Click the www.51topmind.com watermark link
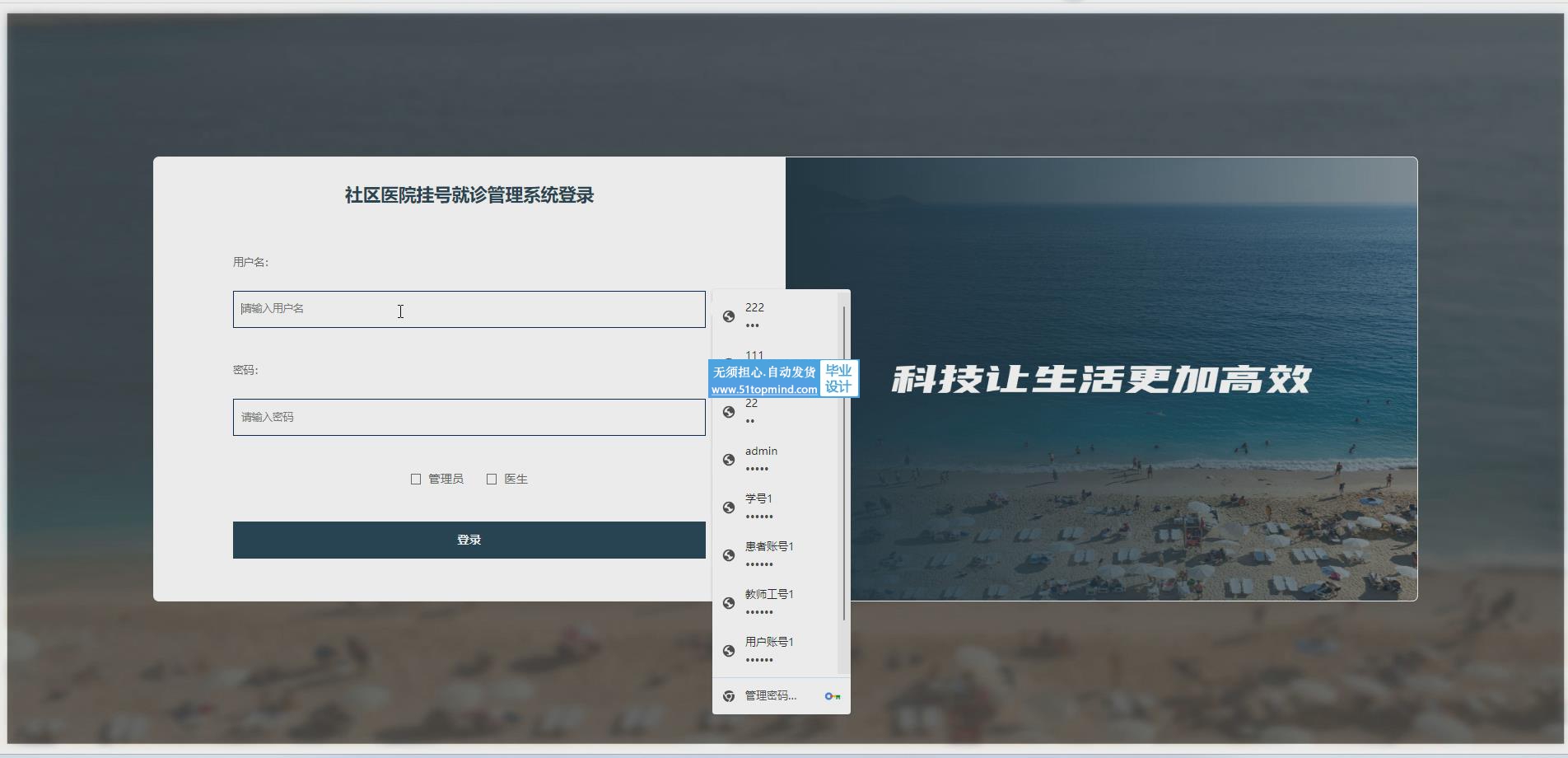This screenshot has width=1568, height=758. click(x=764, y=390)
